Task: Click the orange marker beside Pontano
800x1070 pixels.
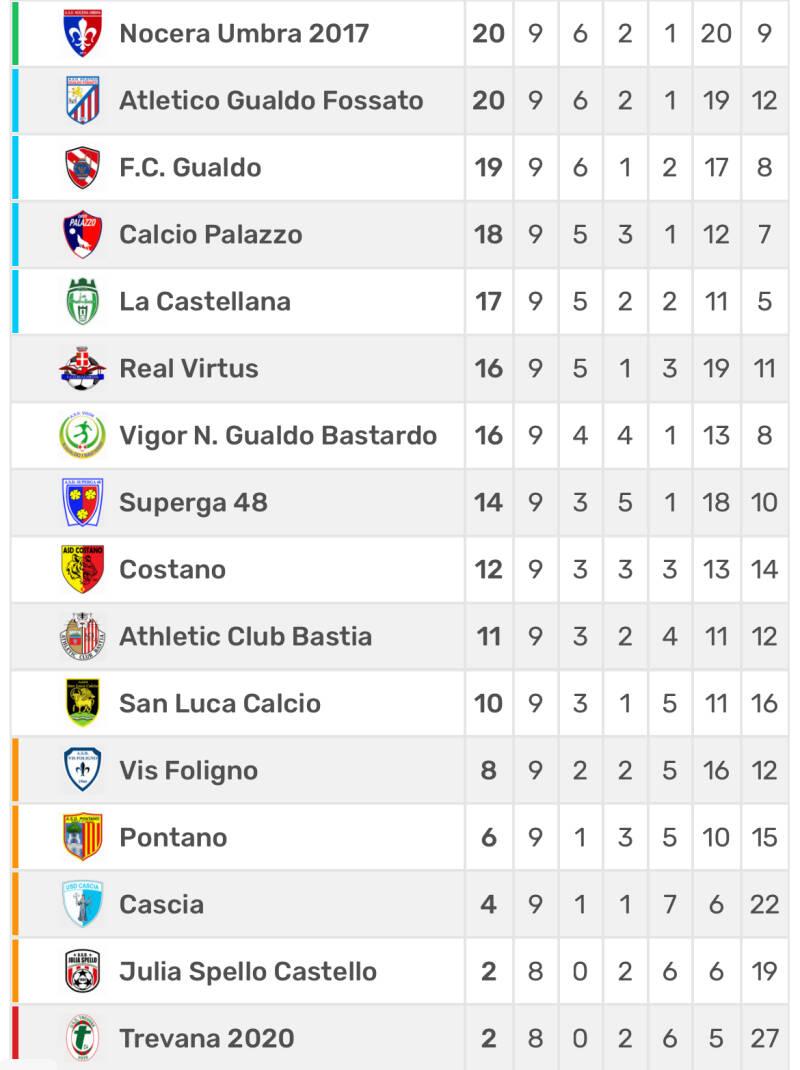Action: click(x=15, y=837)
